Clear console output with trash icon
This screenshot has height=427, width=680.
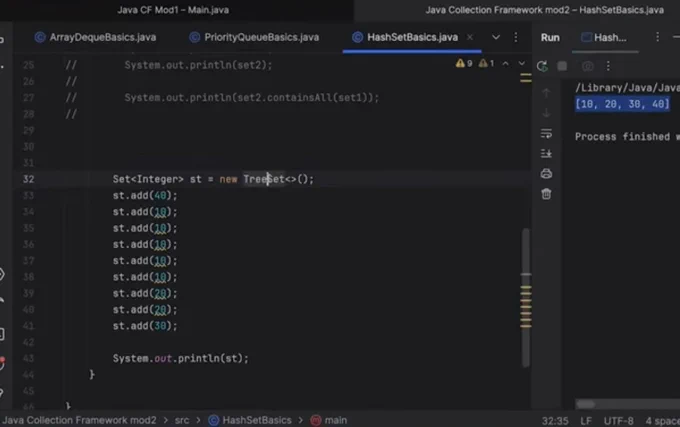click(546, 194)
